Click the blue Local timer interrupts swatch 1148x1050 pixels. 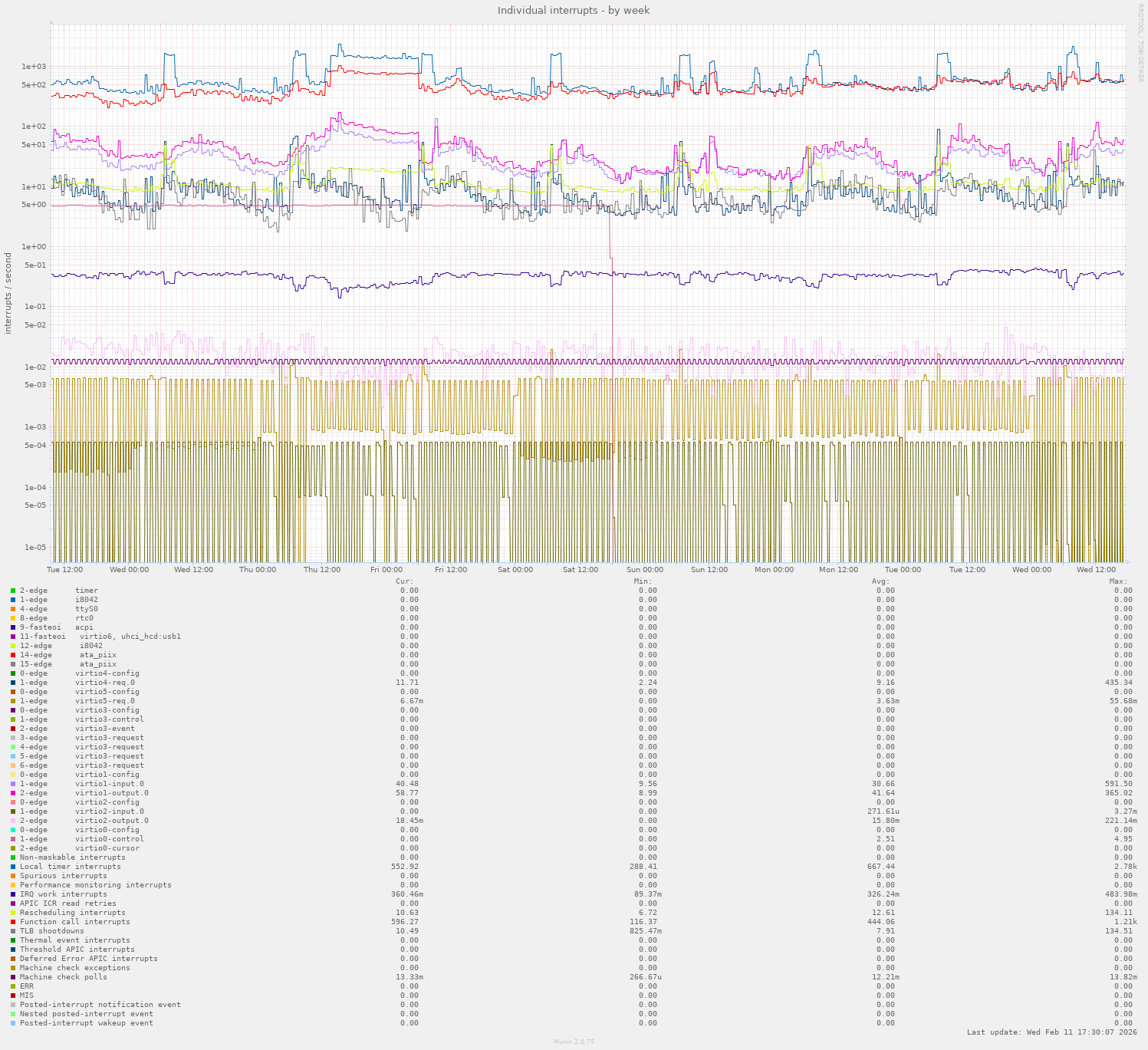coord(13,867)
